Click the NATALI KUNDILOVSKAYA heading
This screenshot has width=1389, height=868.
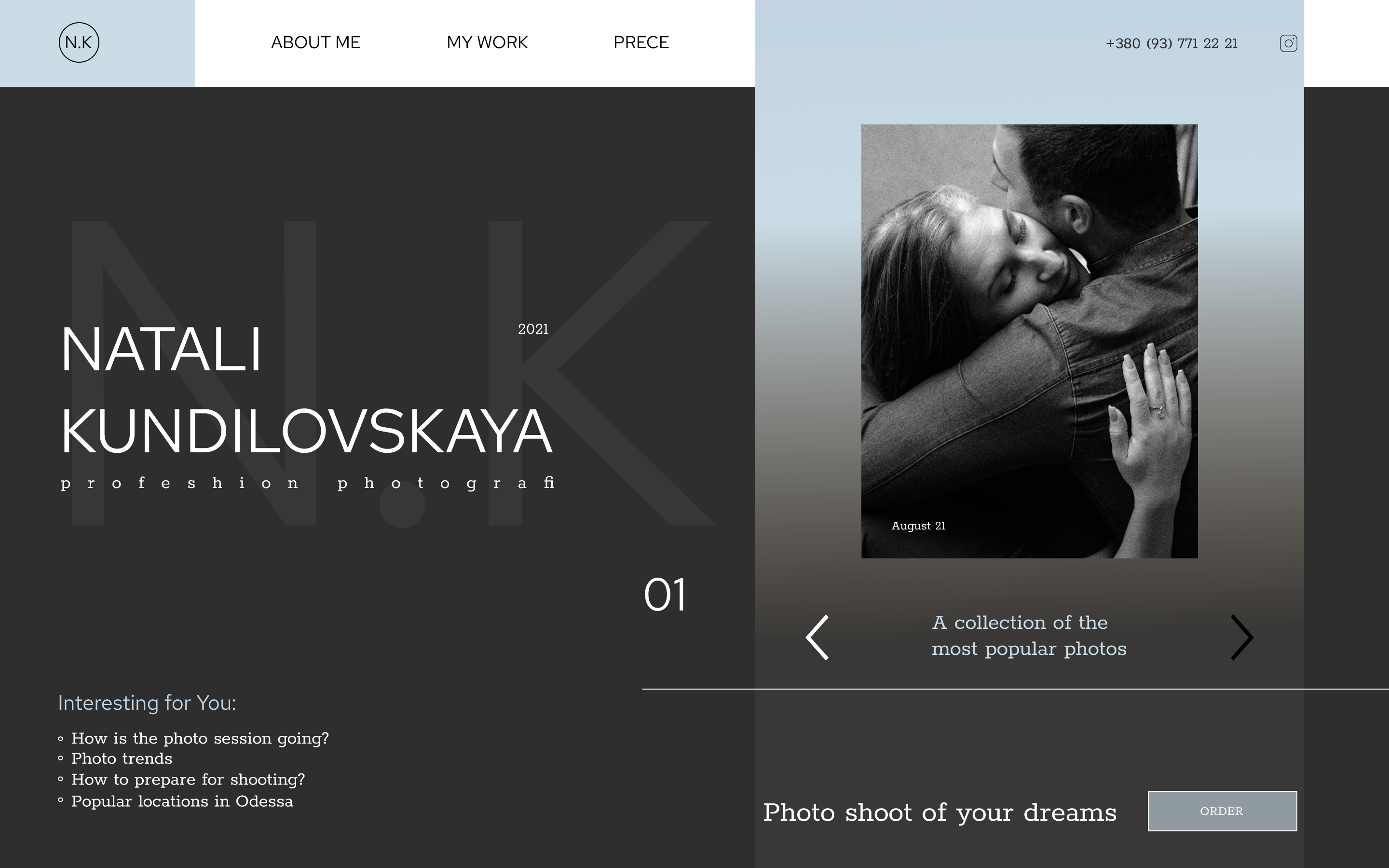pos(307,391)
